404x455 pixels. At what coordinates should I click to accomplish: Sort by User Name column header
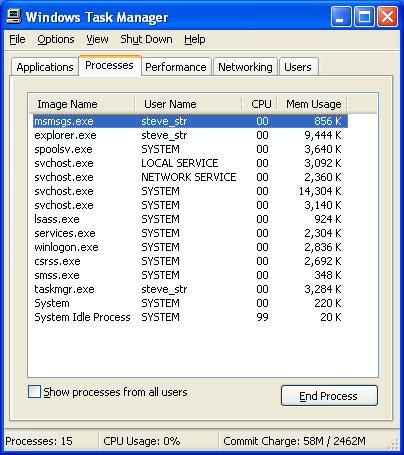pos(188,104)
